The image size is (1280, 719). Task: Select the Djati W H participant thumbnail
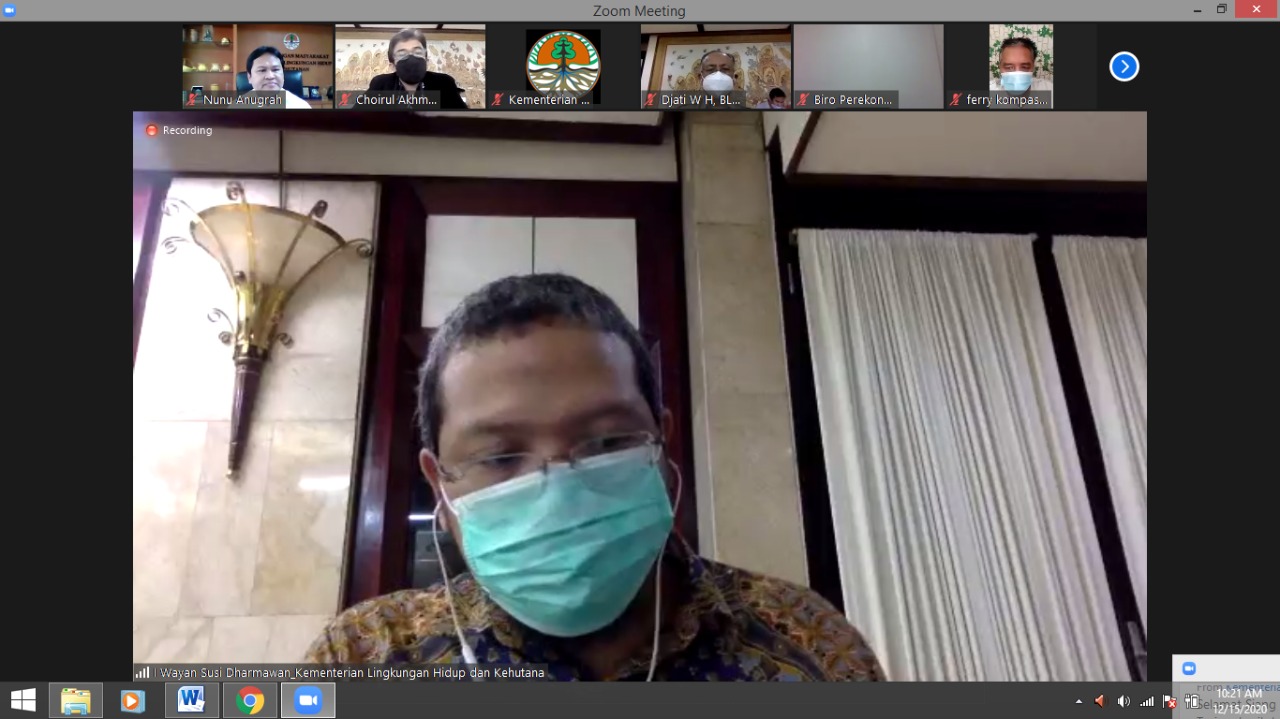coord(716,66)
